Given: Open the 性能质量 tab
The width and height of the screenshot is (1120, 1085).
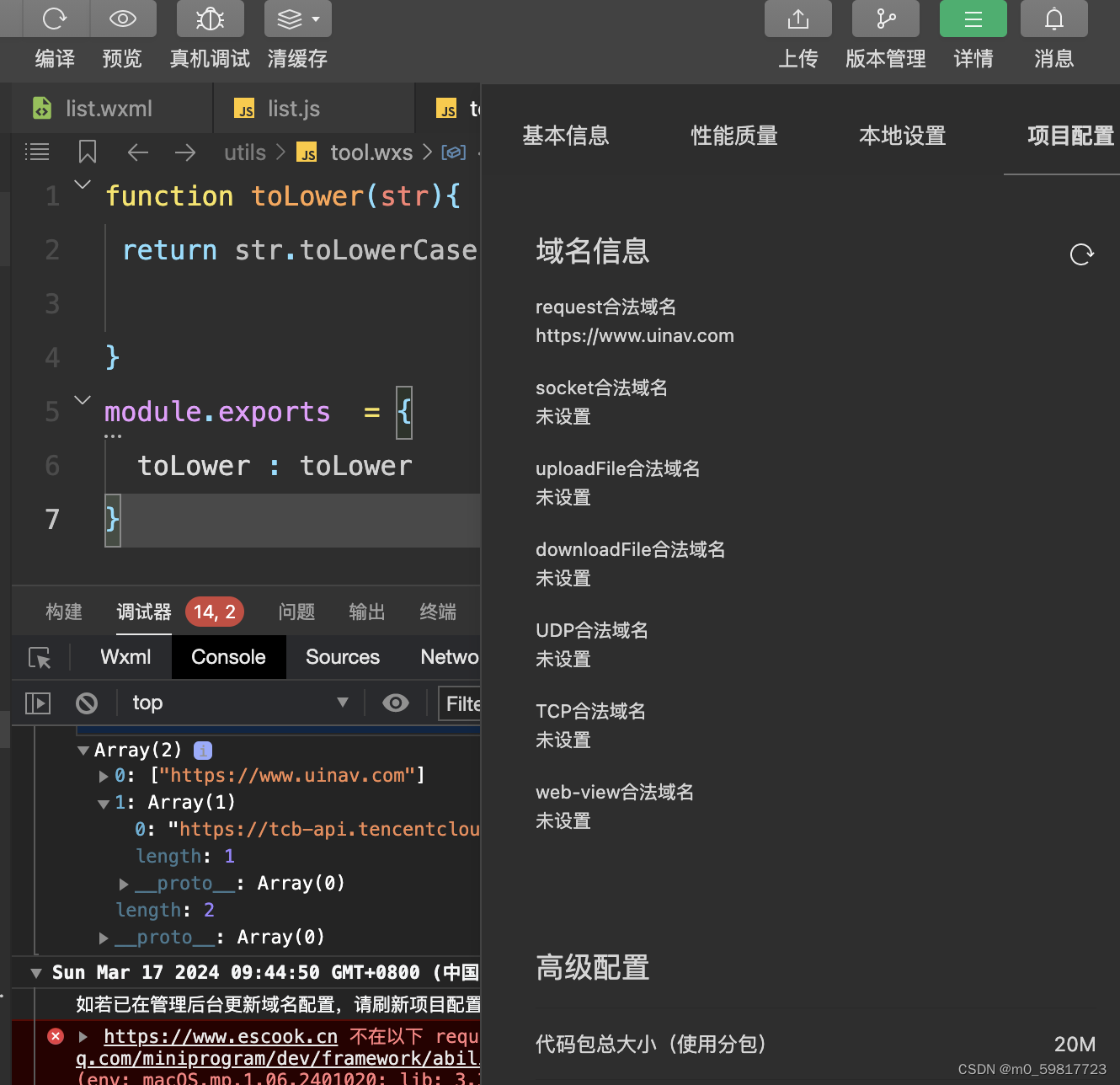Looking at the screenshot, I should (734, 136).
